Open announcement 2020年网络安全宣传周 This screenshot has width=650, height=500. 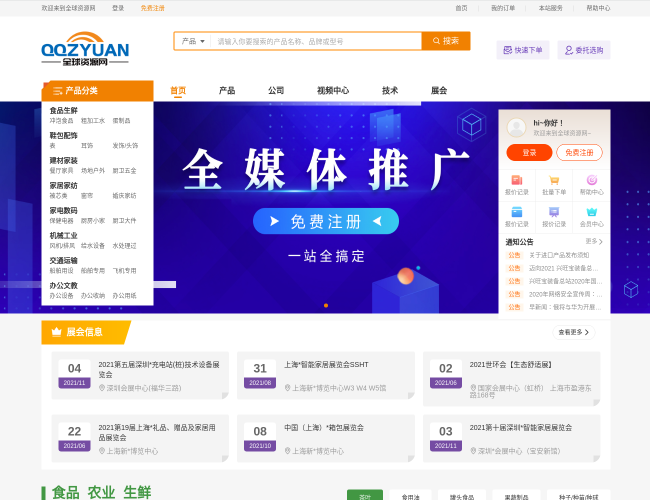tap(565, 294)
